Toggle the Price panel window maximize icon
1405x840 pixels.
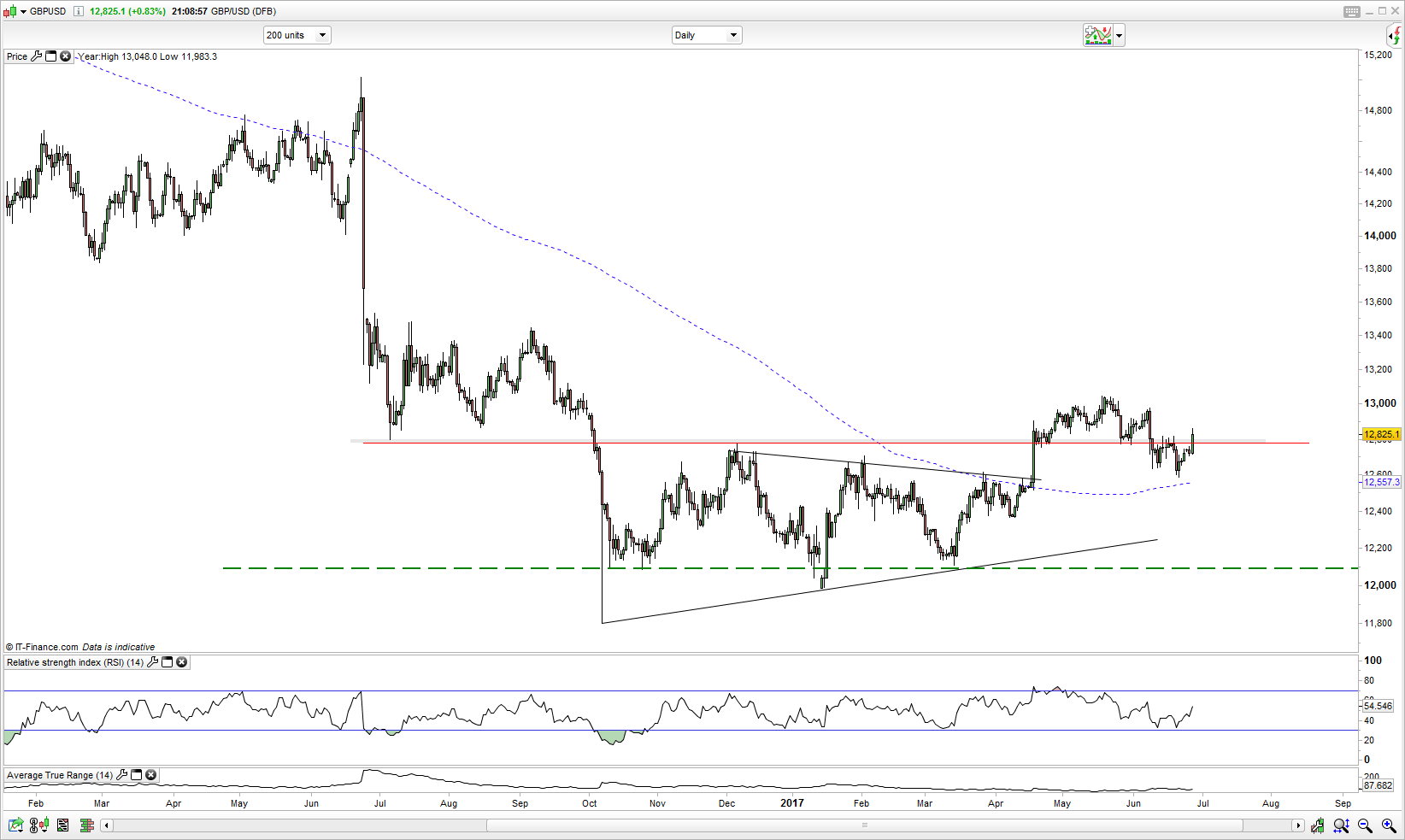click(50, 56)
